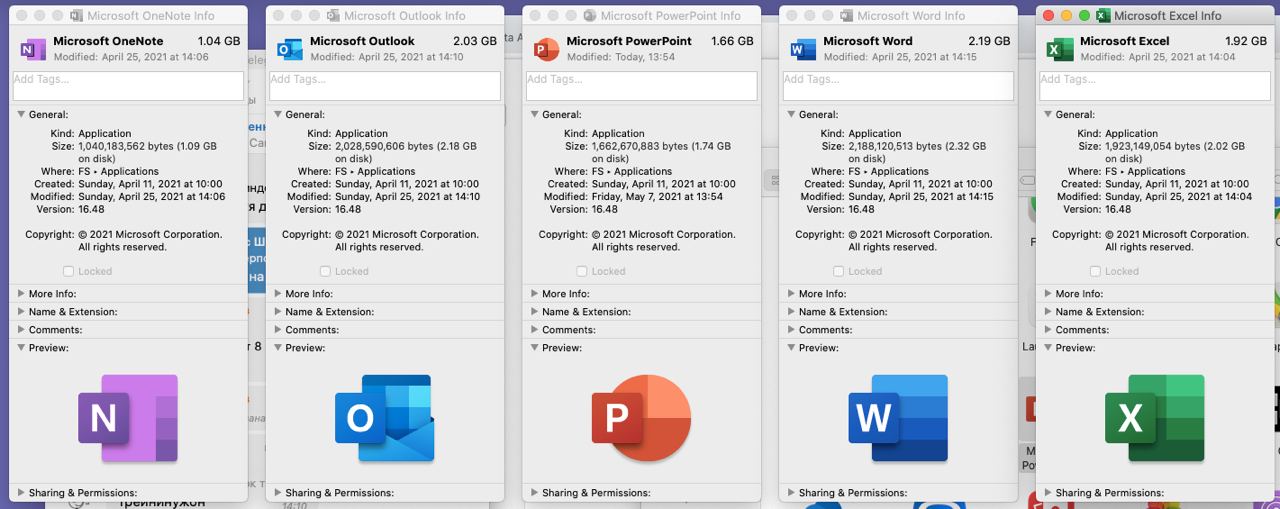This screenshot has height=509, width=1280.
Task: Toggle Locked checkbox in Outlook Info
Action: point(325,271)
